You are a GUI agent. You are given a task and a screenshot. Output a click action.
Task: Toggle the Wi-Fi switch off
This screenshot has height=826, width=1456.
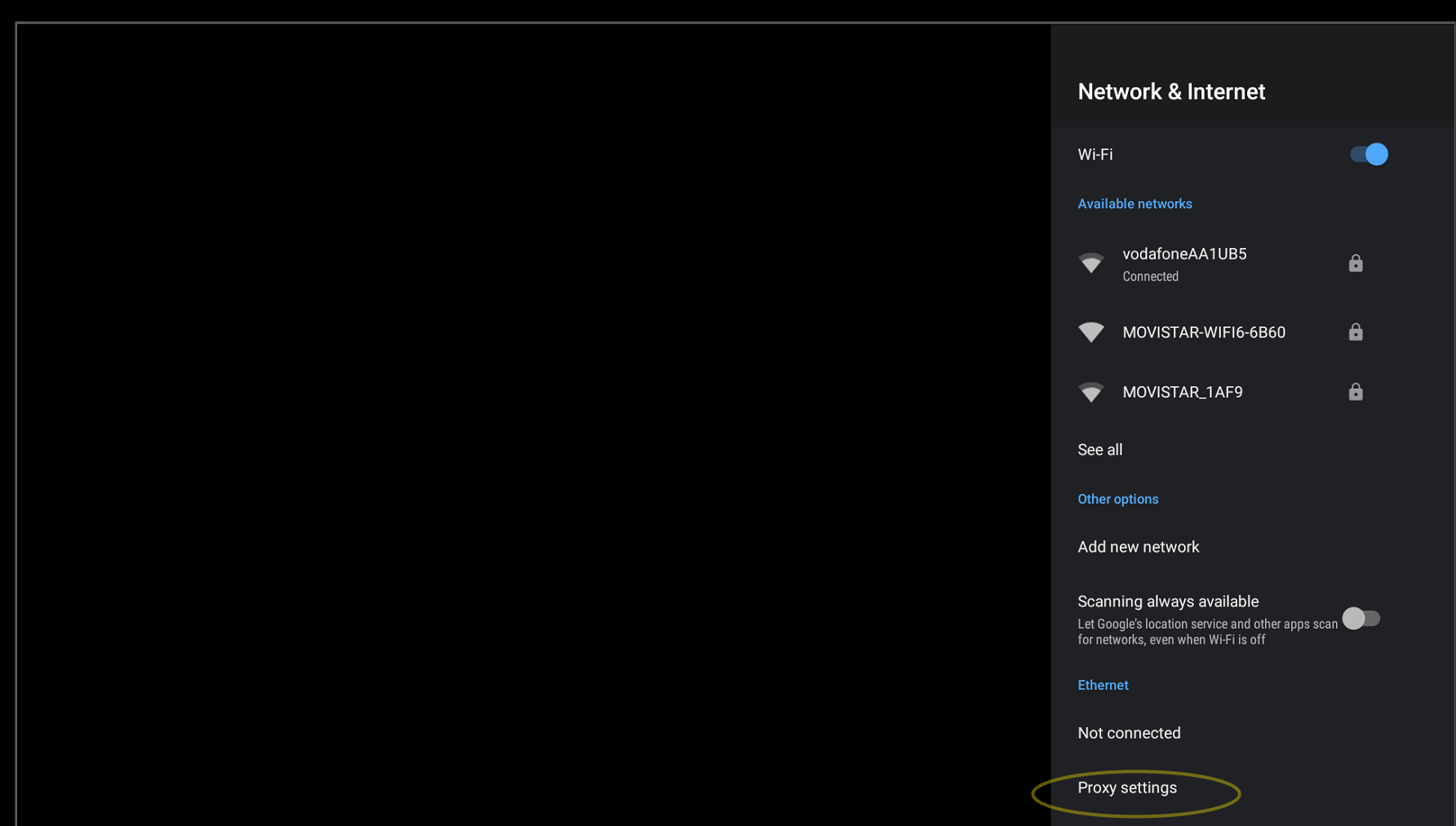[x=1369, y=154]
